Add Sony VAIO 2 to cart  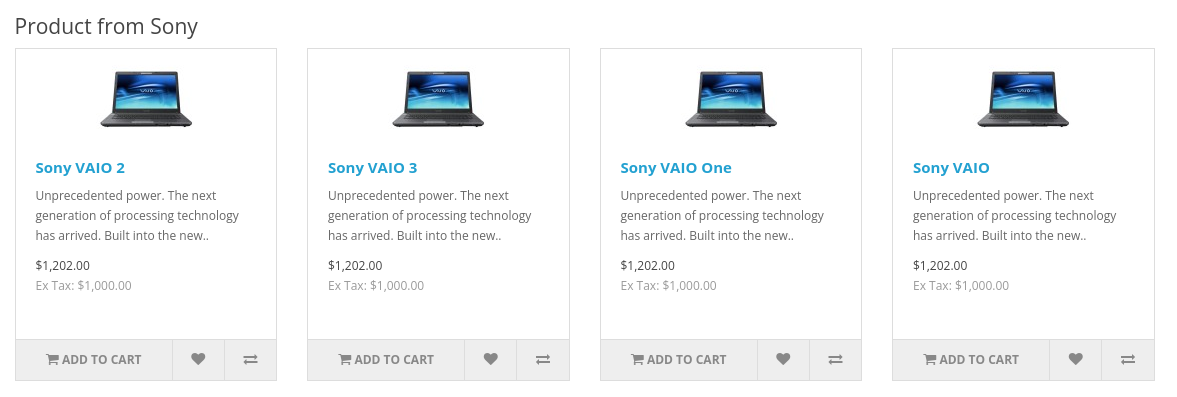click(94, 359)
